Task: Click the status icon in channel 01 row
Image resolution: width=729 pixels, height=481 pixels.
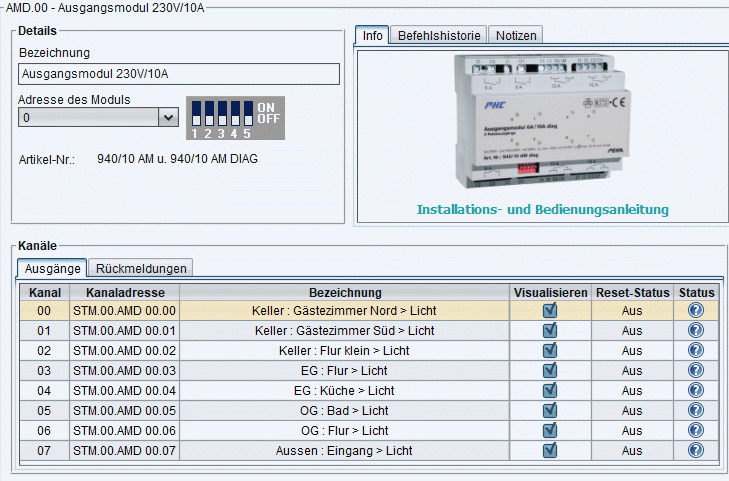Action: (696, 331)
